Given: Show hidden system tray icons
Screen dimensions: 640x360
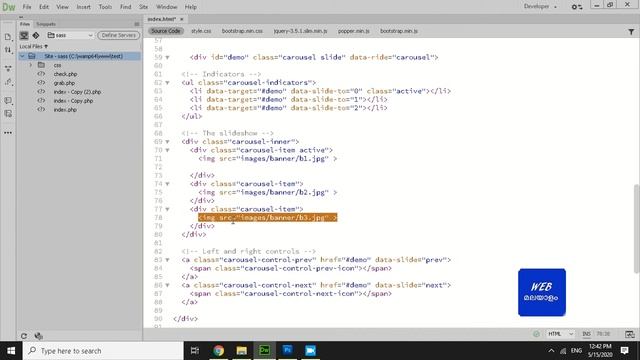Looking at the screenshot, I should pos(551,351).
